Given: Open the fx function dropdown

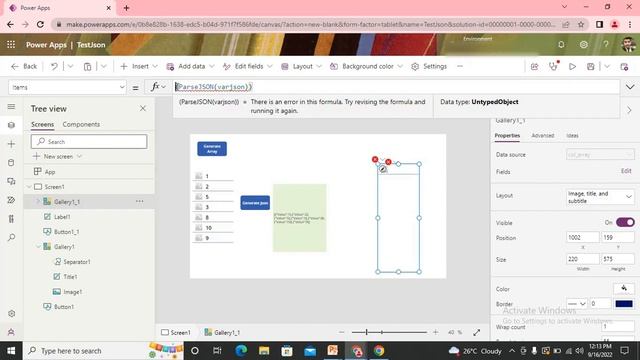Looking at the screenshot, I should point(158,87).
